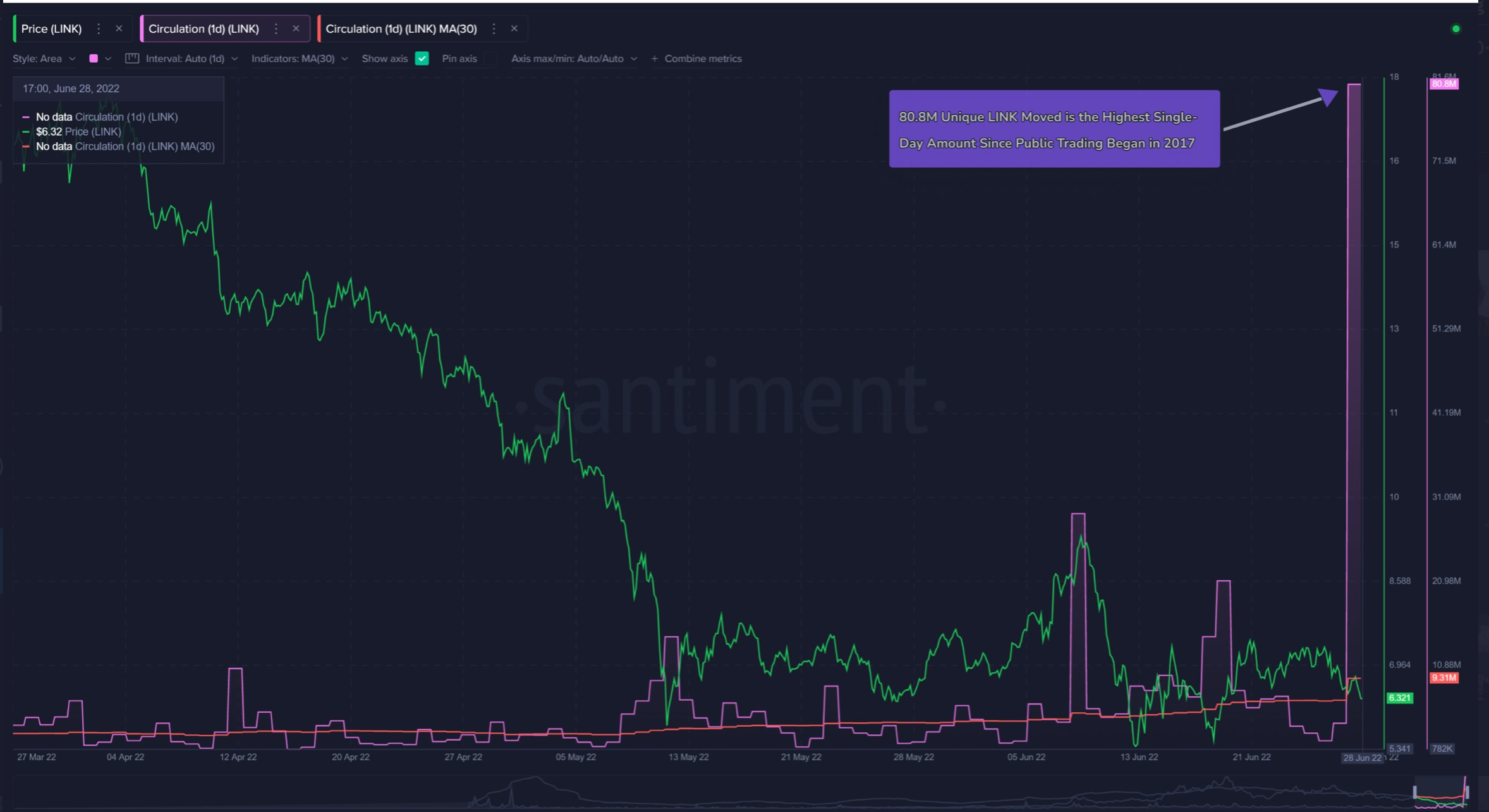Select the Price (LINK) metric tab
The width and height of the screenshot is (1489, 812).
[51, 28]
